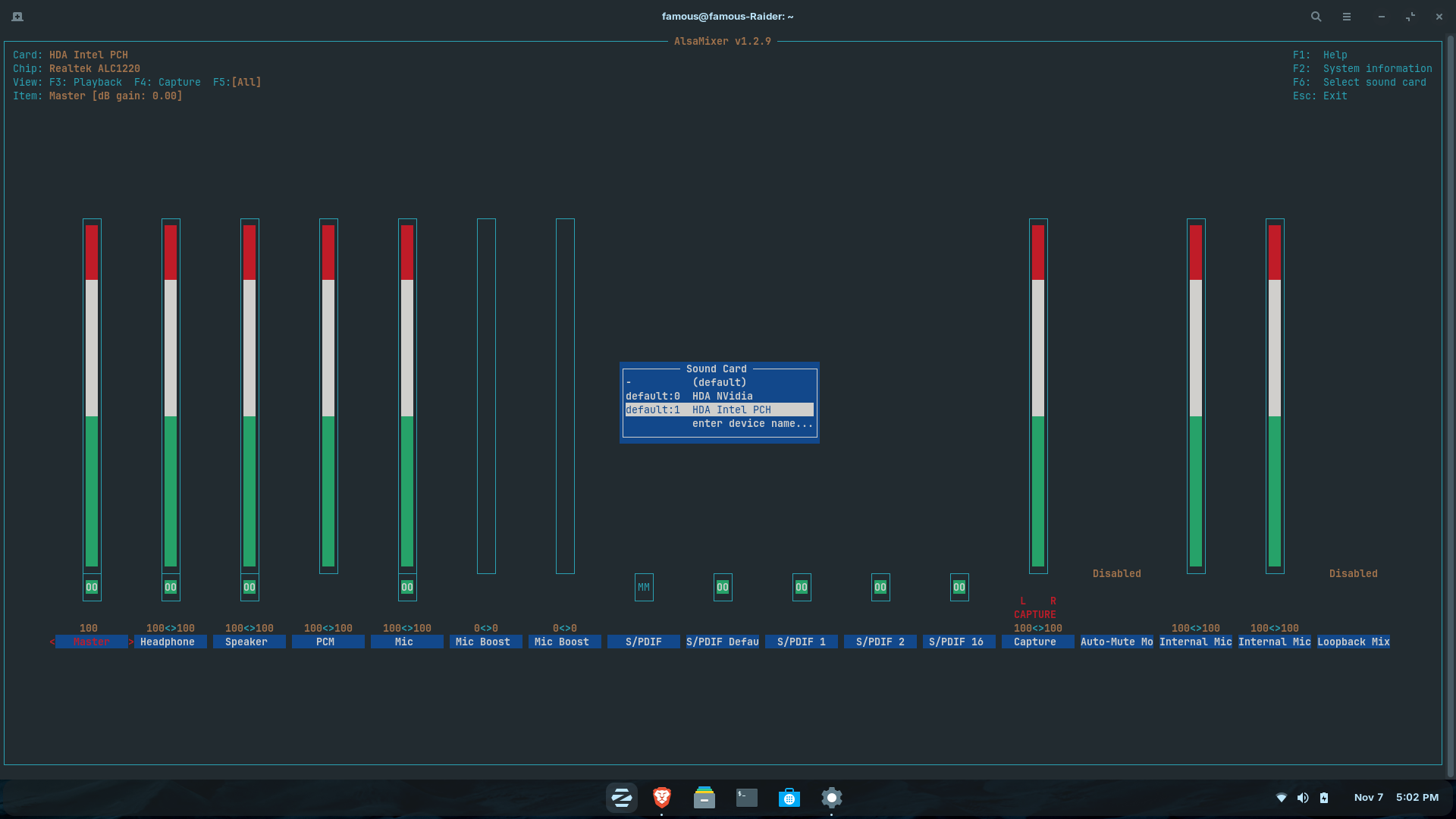Select enter device name option
Image resolution: width=1456 pixels, height=819 pixels.
click(x=752, y=423)
